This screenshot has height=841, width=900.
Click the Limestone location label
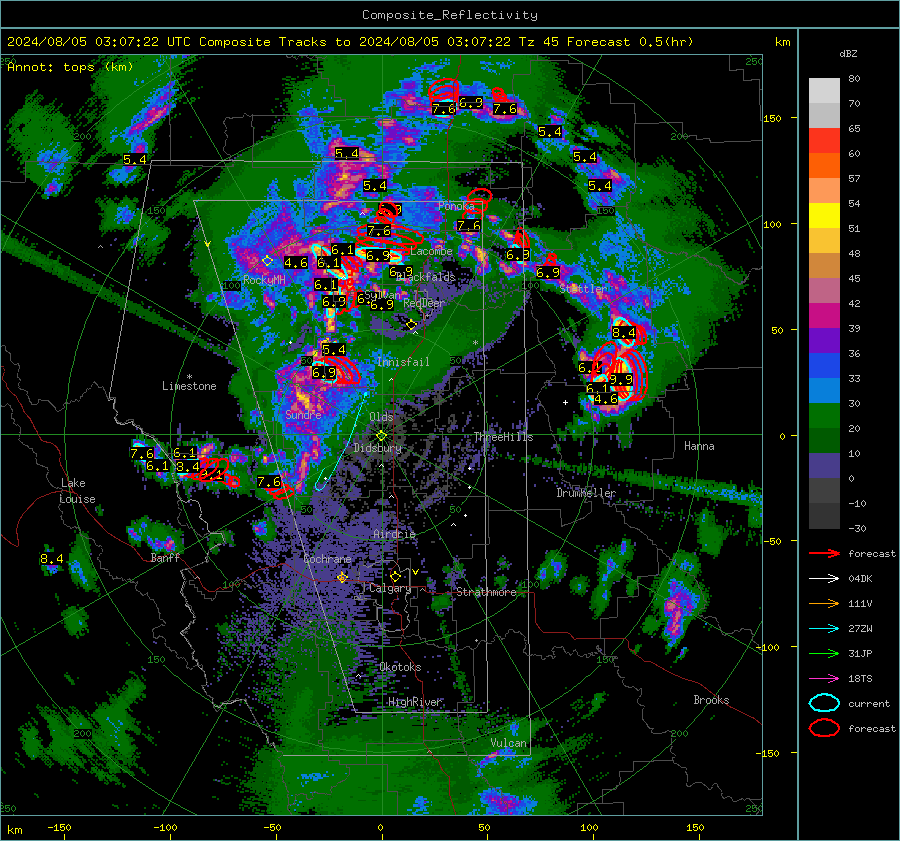[x=189, y=386]
